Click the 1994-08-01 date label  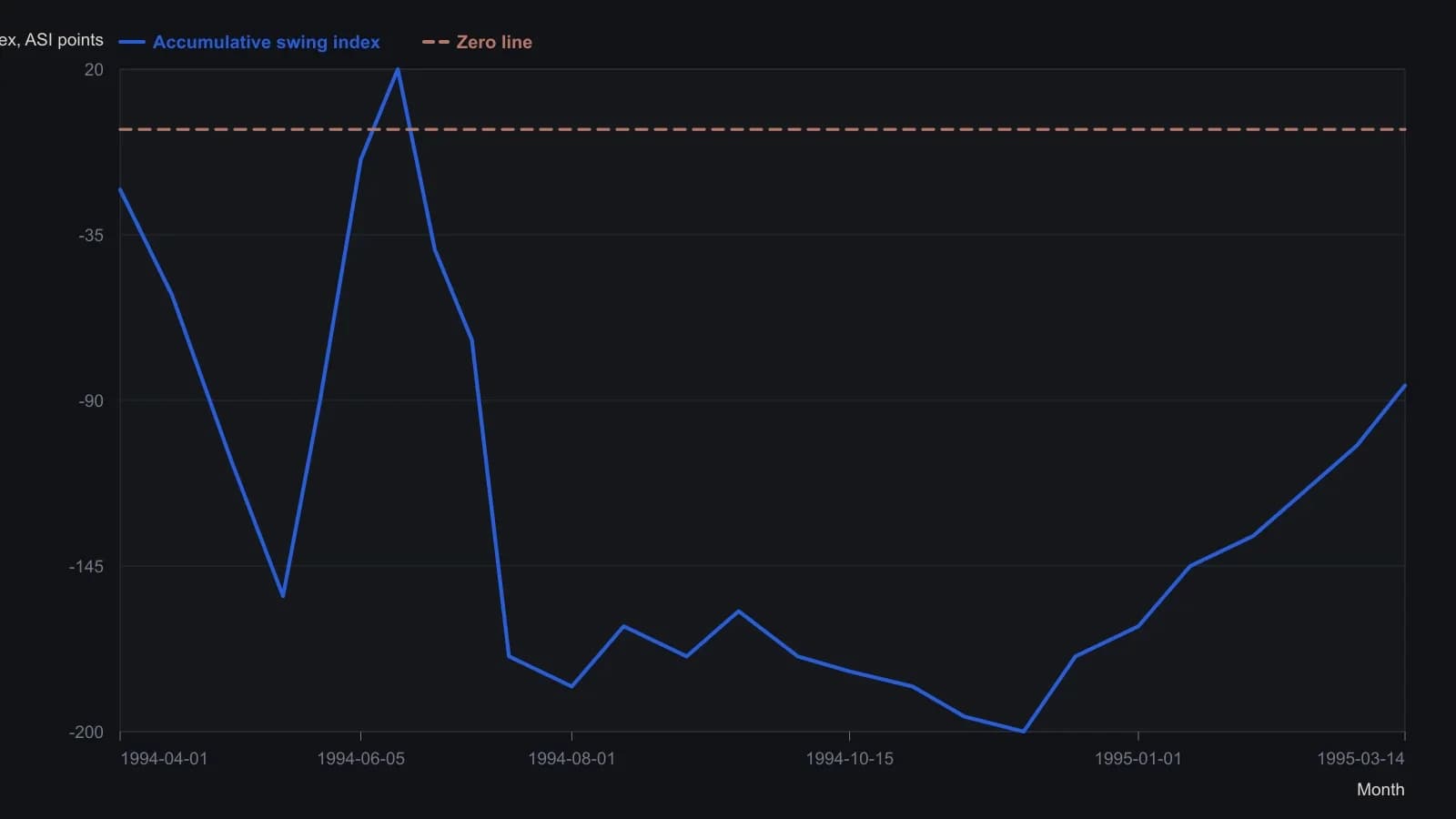[x=571, y=759]
